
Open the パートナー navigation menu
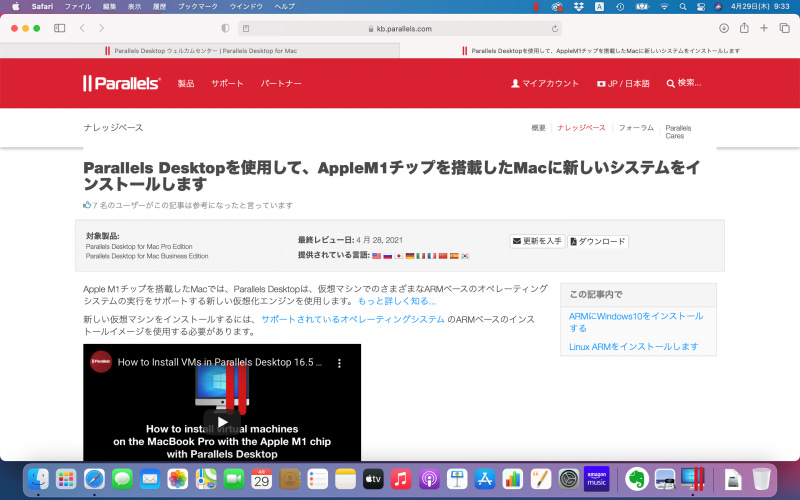click(x=281, y=83)
